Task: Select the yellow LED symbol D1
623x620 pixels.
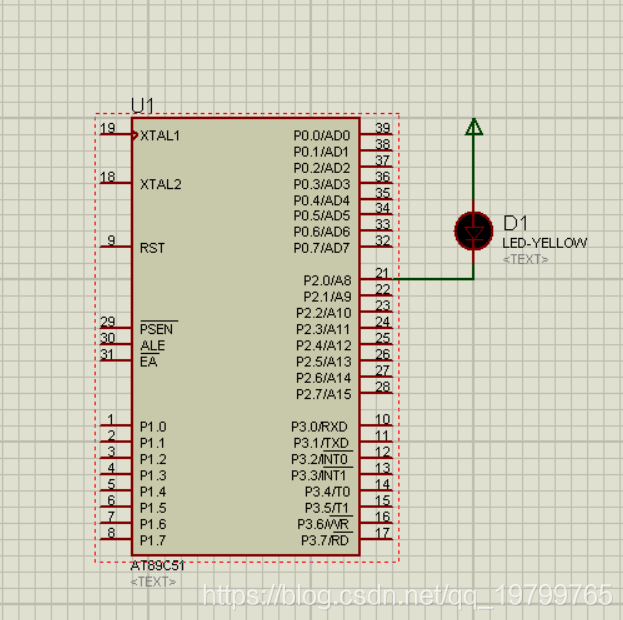Action: click(474, 231)
